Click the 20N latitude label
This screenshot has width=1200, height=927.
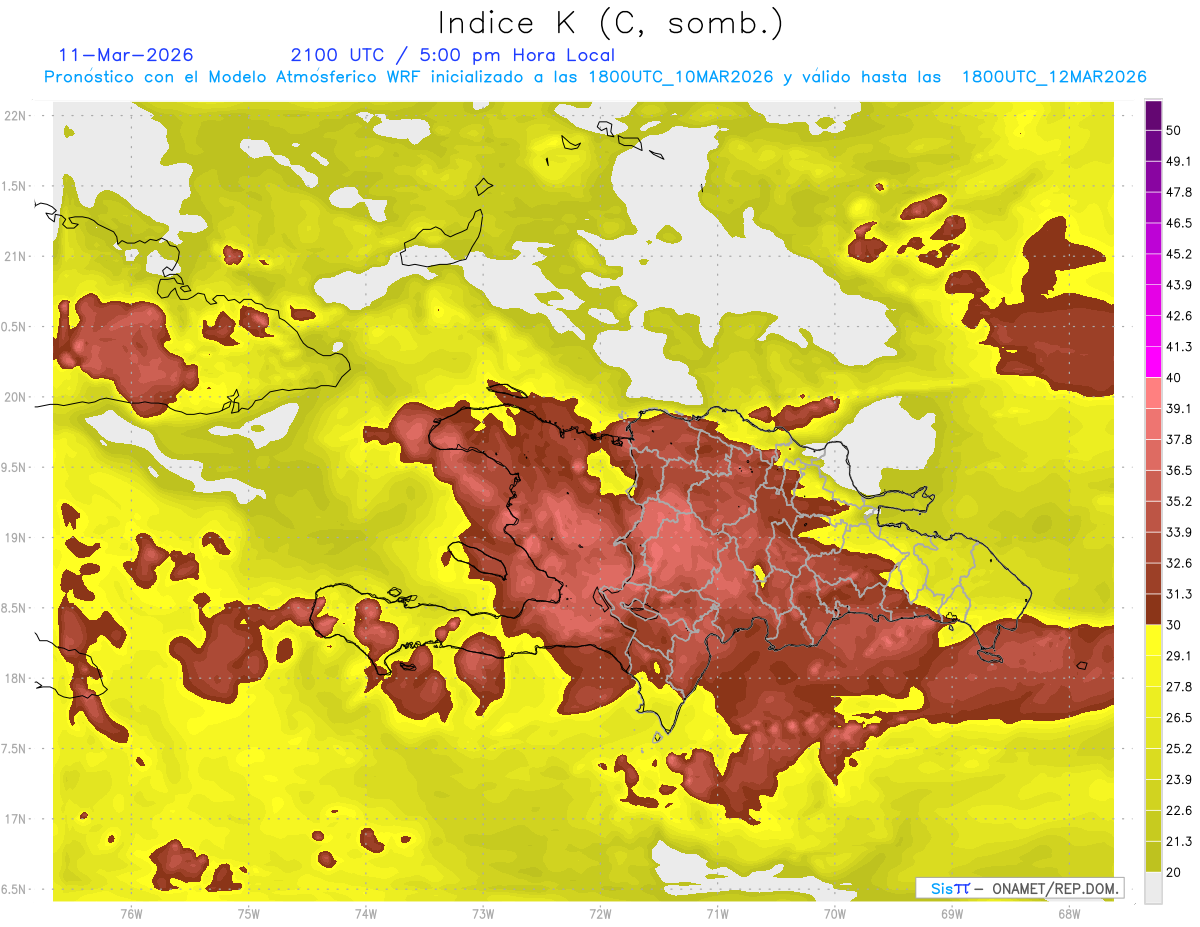17,397
